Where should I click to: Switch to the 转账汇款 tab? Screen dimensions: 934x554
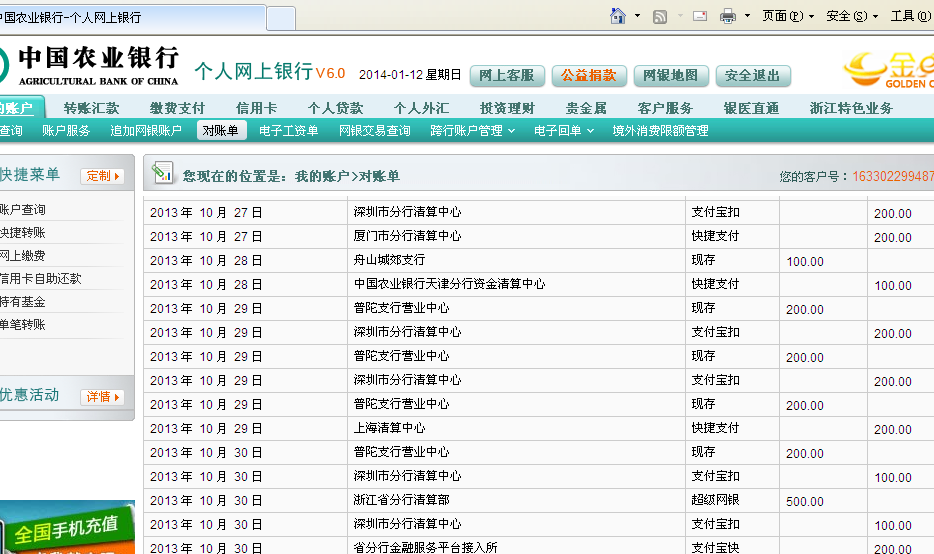91,108
